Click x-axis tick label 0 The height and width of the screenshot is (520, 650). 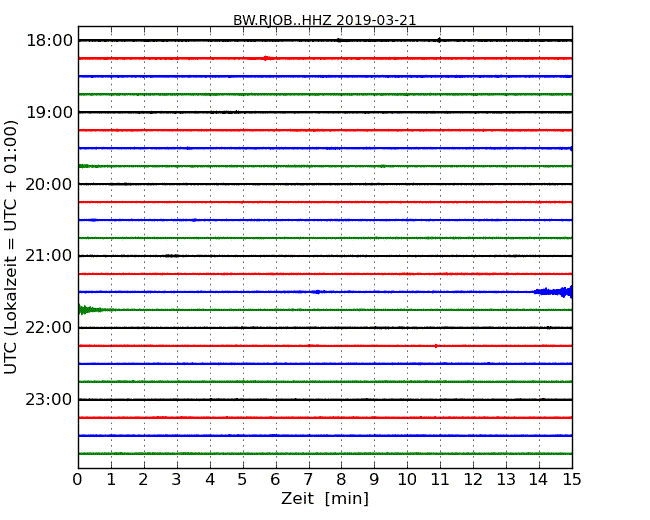pyautogui.click(x=78, y=480)
